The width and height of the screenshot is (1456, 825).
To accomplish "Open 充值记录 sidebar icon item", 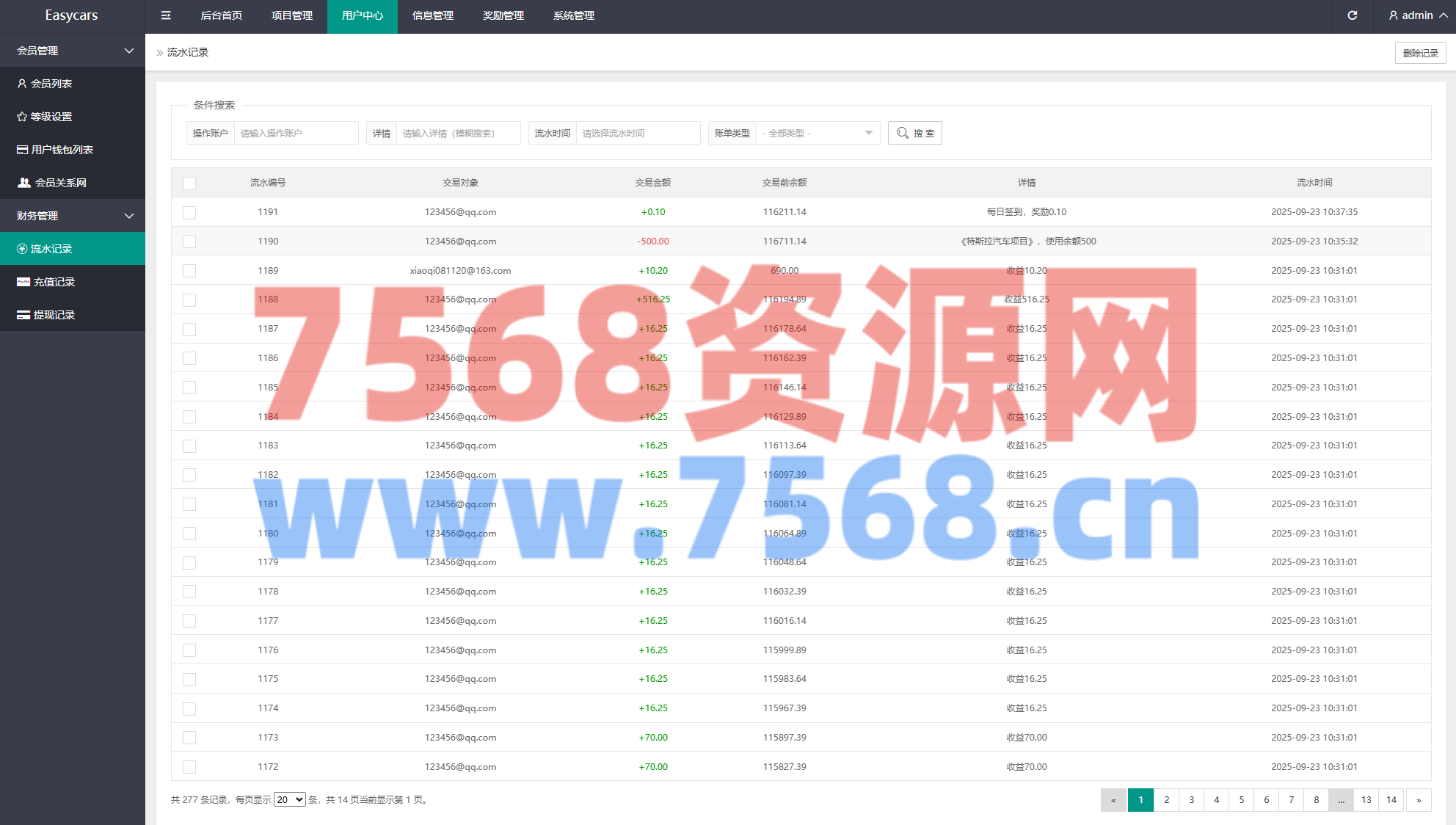I will (23, 282).
